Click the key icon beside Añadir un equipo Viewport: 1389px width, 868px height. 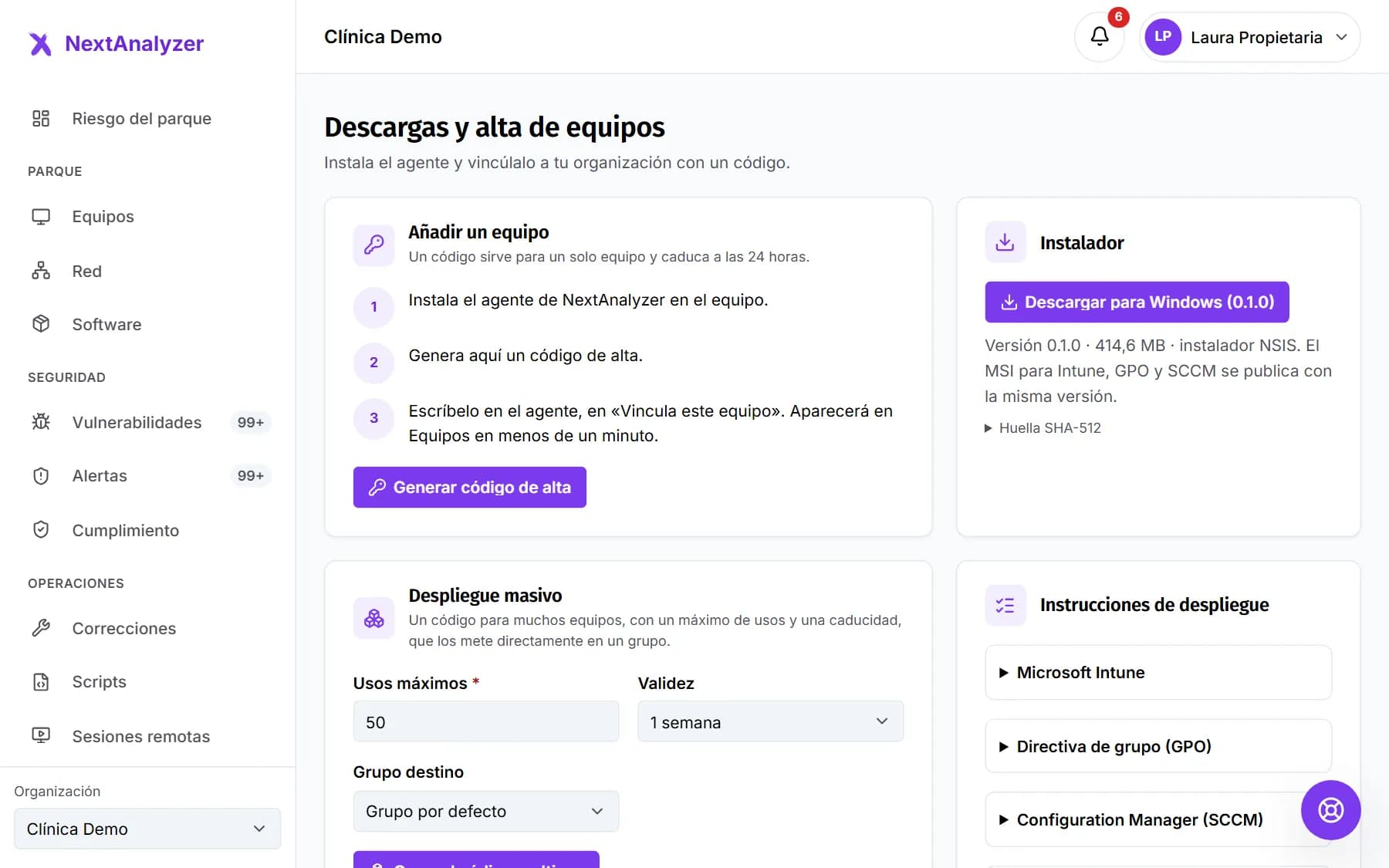(x=373, y=245)
